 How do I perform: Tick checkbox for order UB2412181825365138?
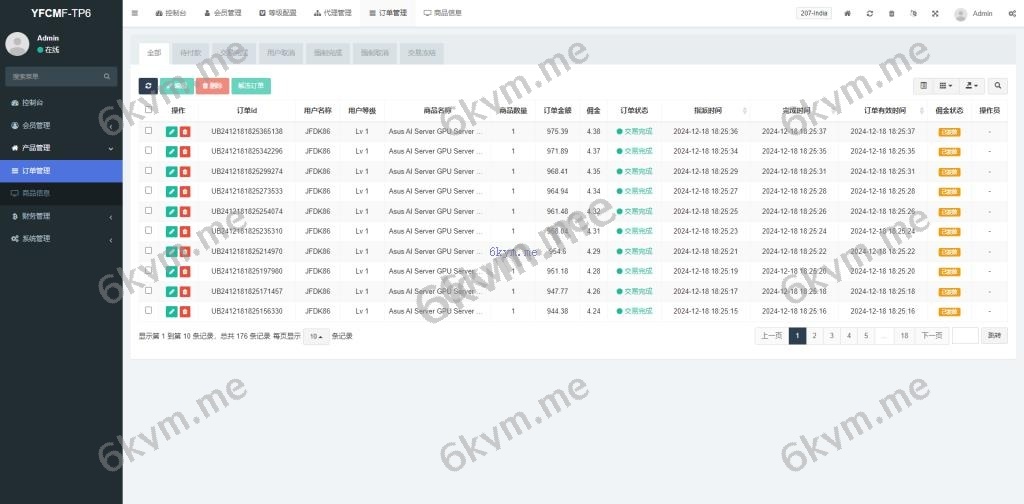pyautogui.click(x=149, y=131)
